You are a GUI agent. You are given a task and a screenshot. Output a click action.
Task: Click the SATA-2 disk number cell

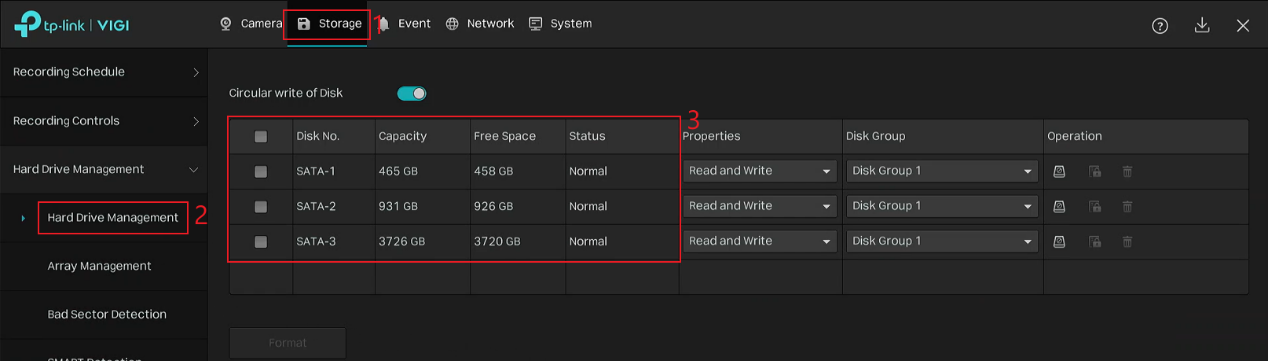click(x=316, y=206)
